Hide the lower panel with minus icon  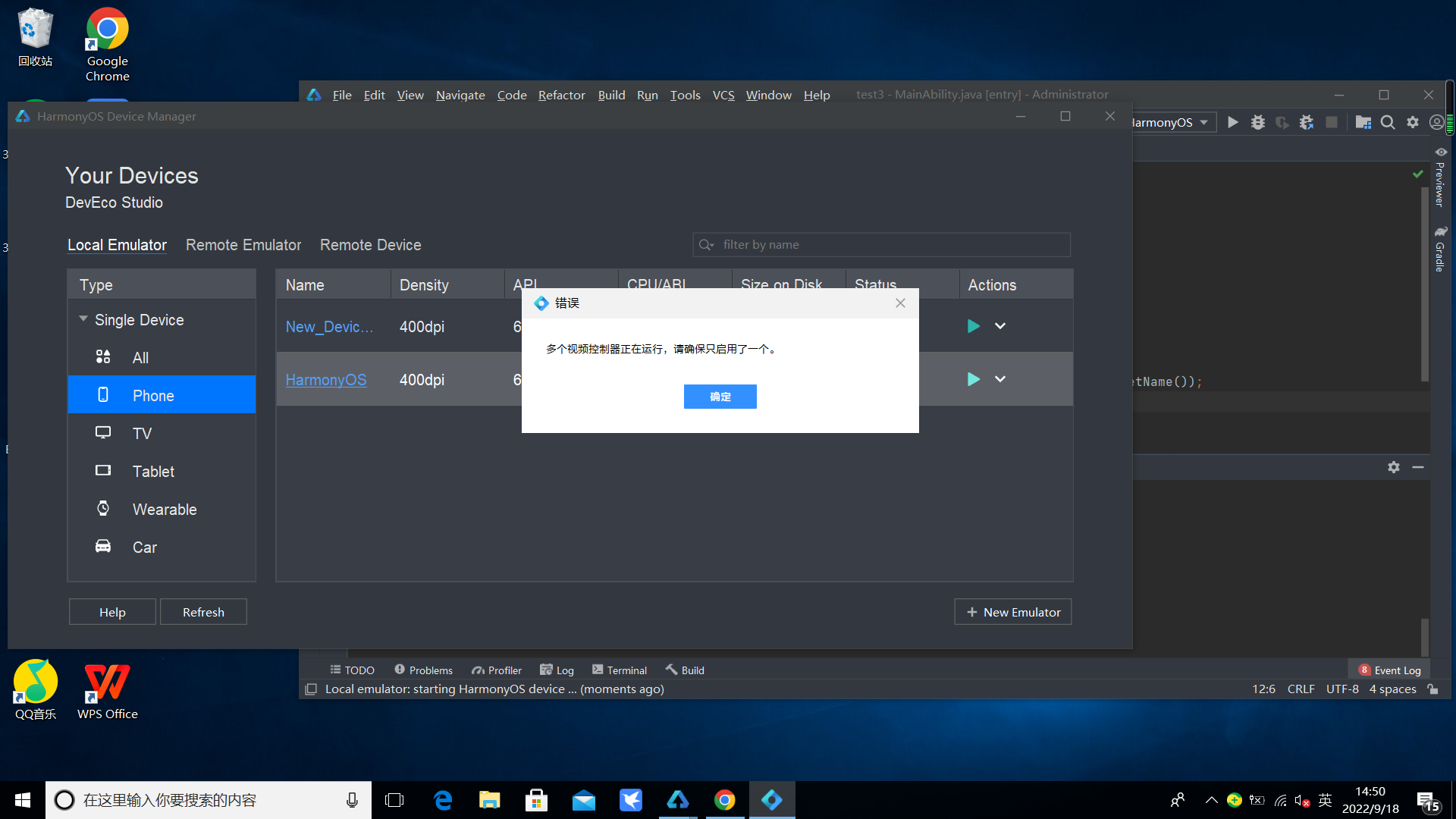(1418, 467)
